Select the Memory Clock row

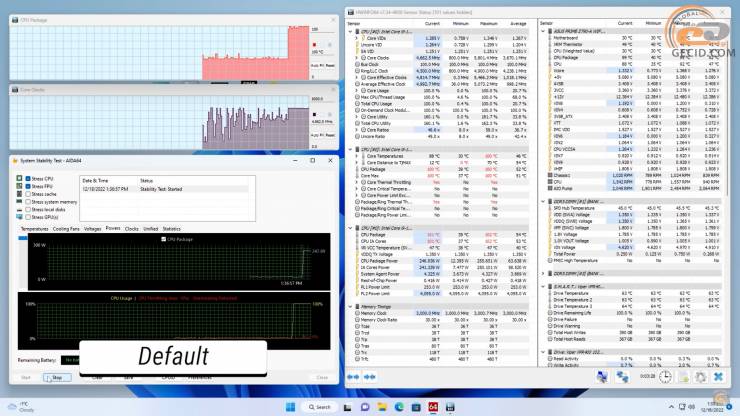[x=442, y=313]
